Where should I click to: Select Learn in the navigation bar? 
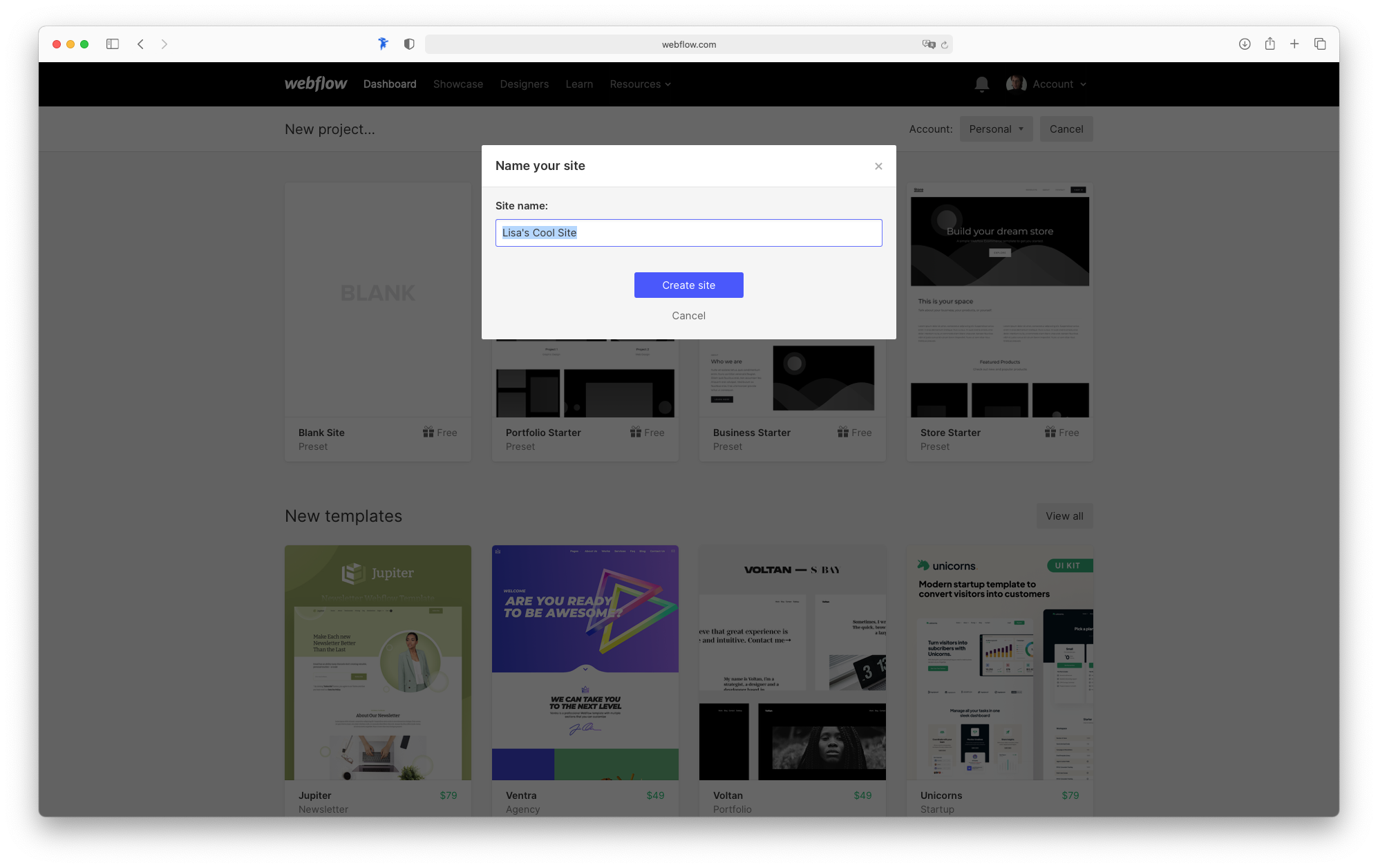(x=579, y=84)
